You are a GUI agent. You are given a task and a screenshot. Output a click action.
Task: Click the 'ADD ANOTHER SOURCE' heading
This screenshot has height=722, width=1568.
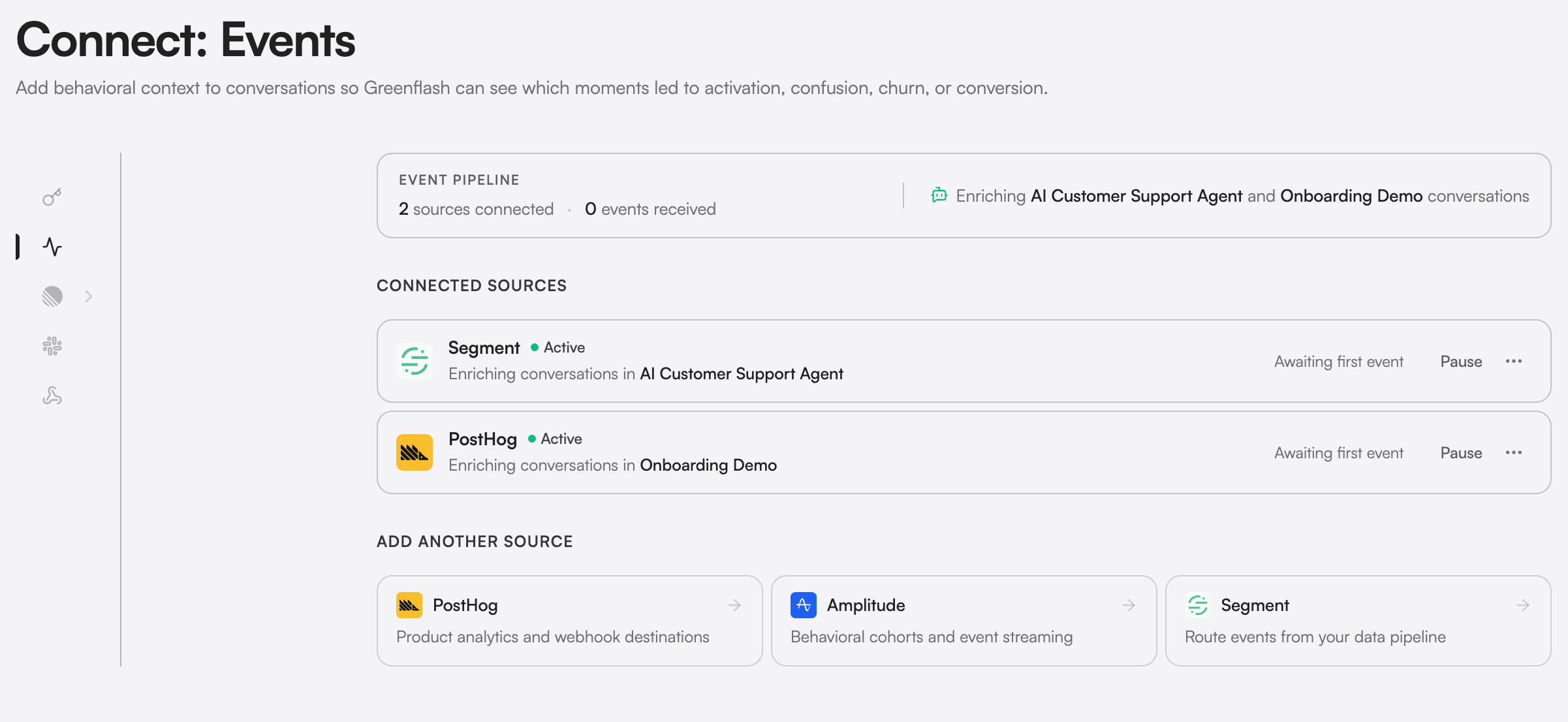point(475,541)
